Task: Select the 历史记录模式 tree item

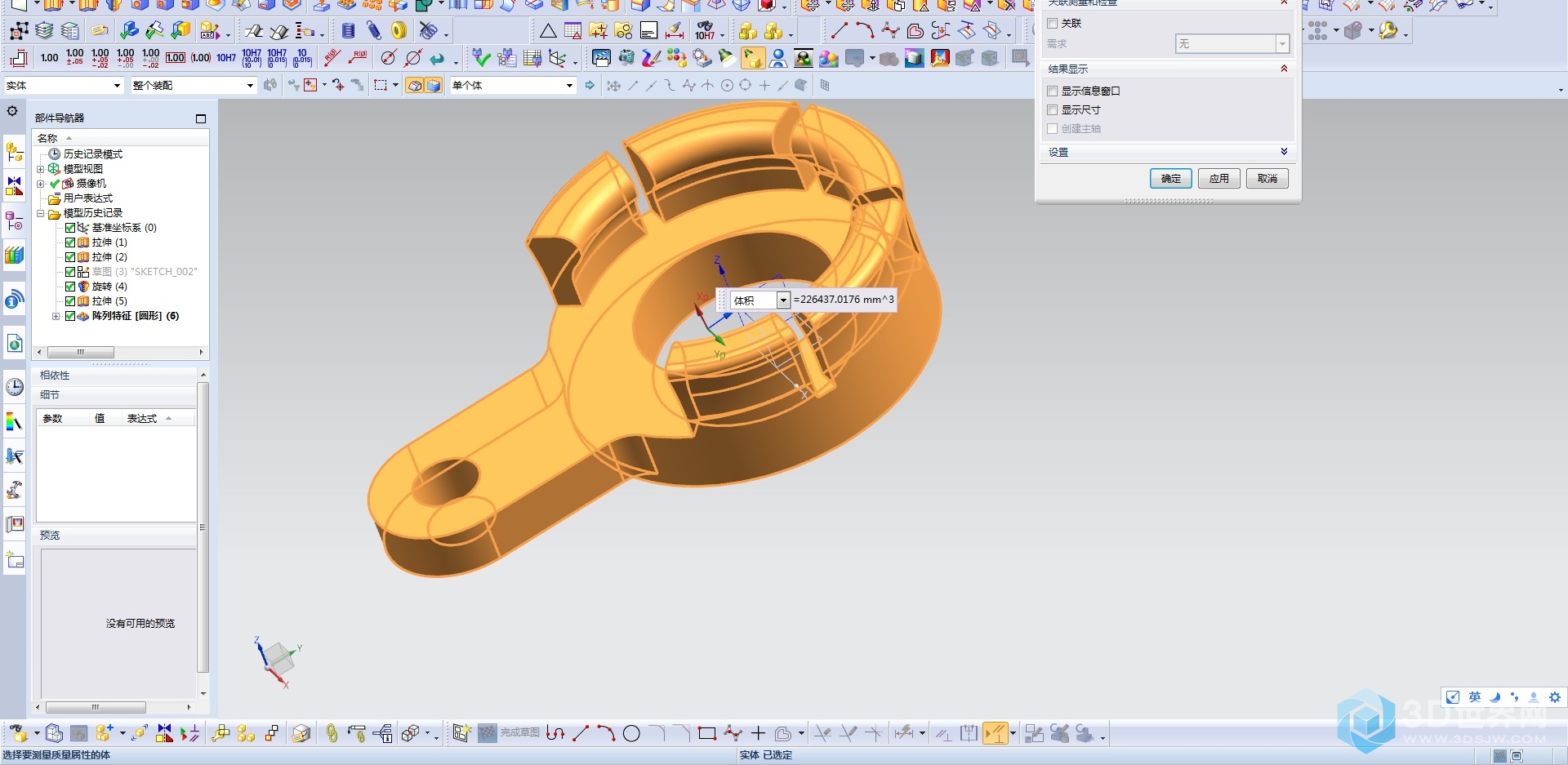Action: click(x=92, y=154)
